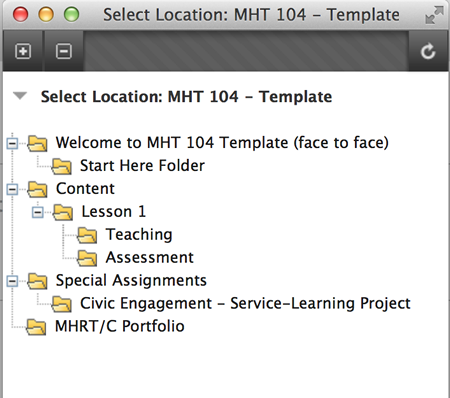
Task: Click the MHRT/C Portfolio folder icon
Action: tap(37, 327)
